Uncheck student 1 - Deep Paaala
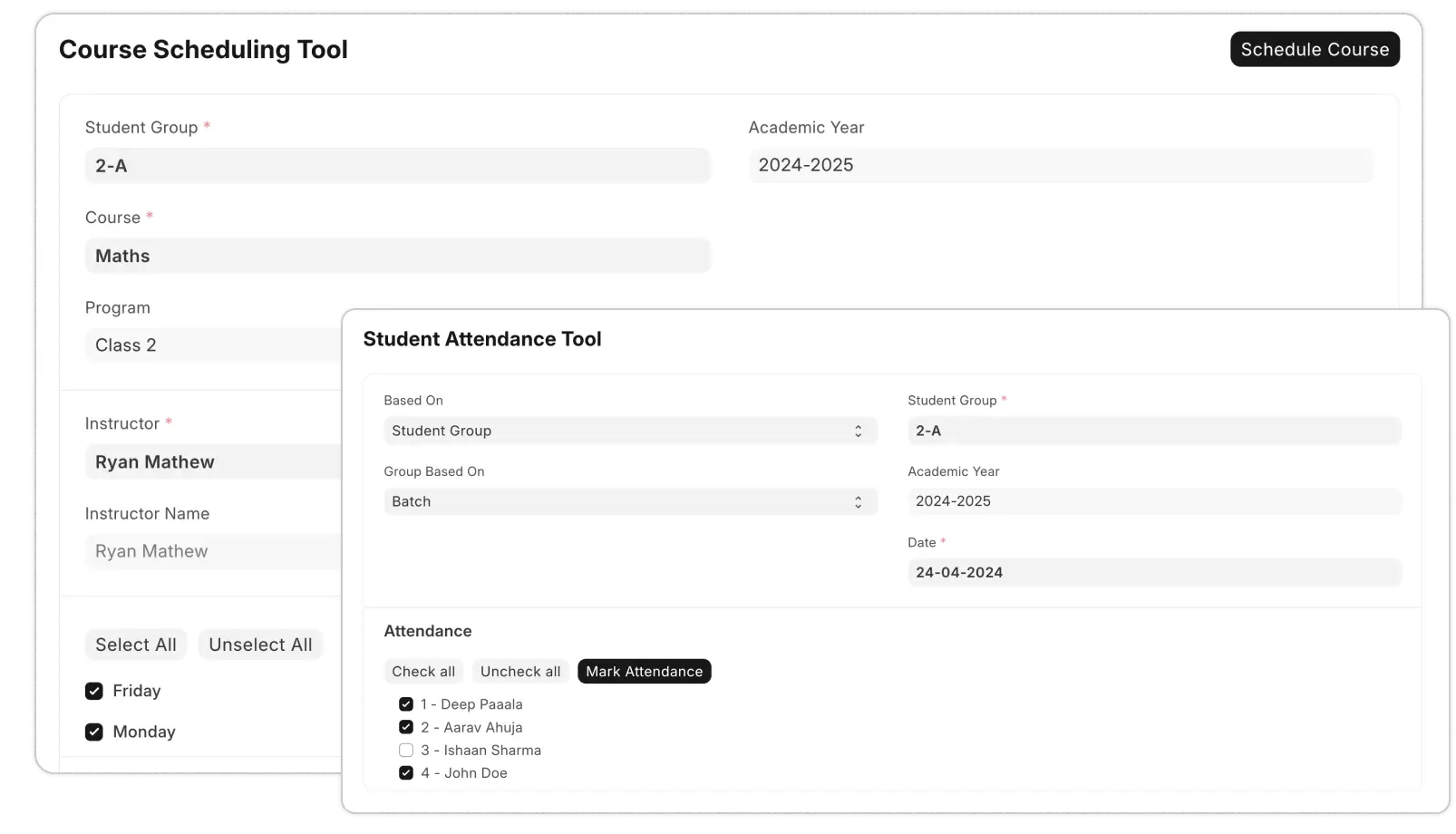 click(406, 704)
